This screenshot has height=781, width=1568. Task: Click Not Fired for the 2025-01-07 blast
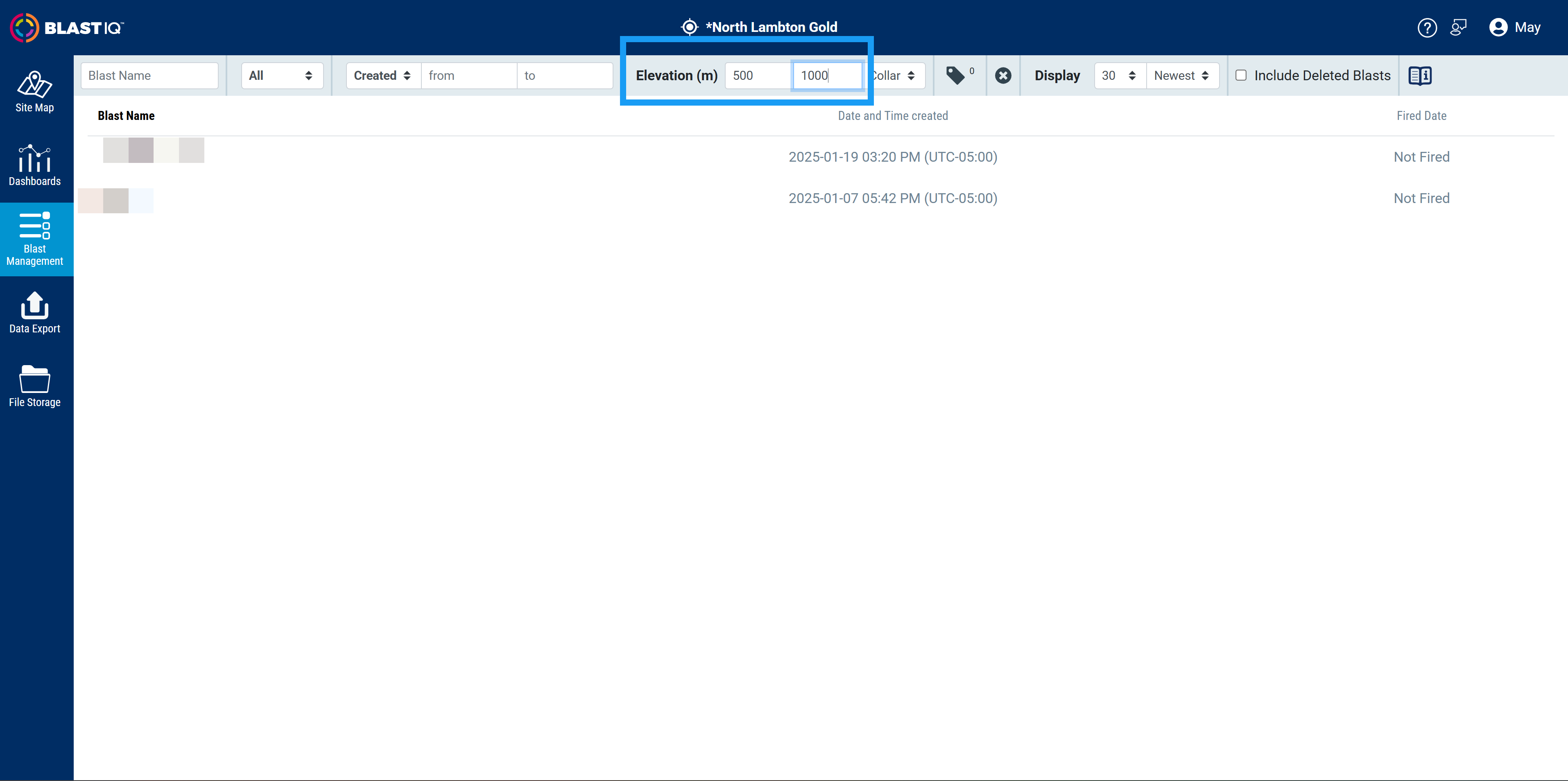tap(1421, 198)
